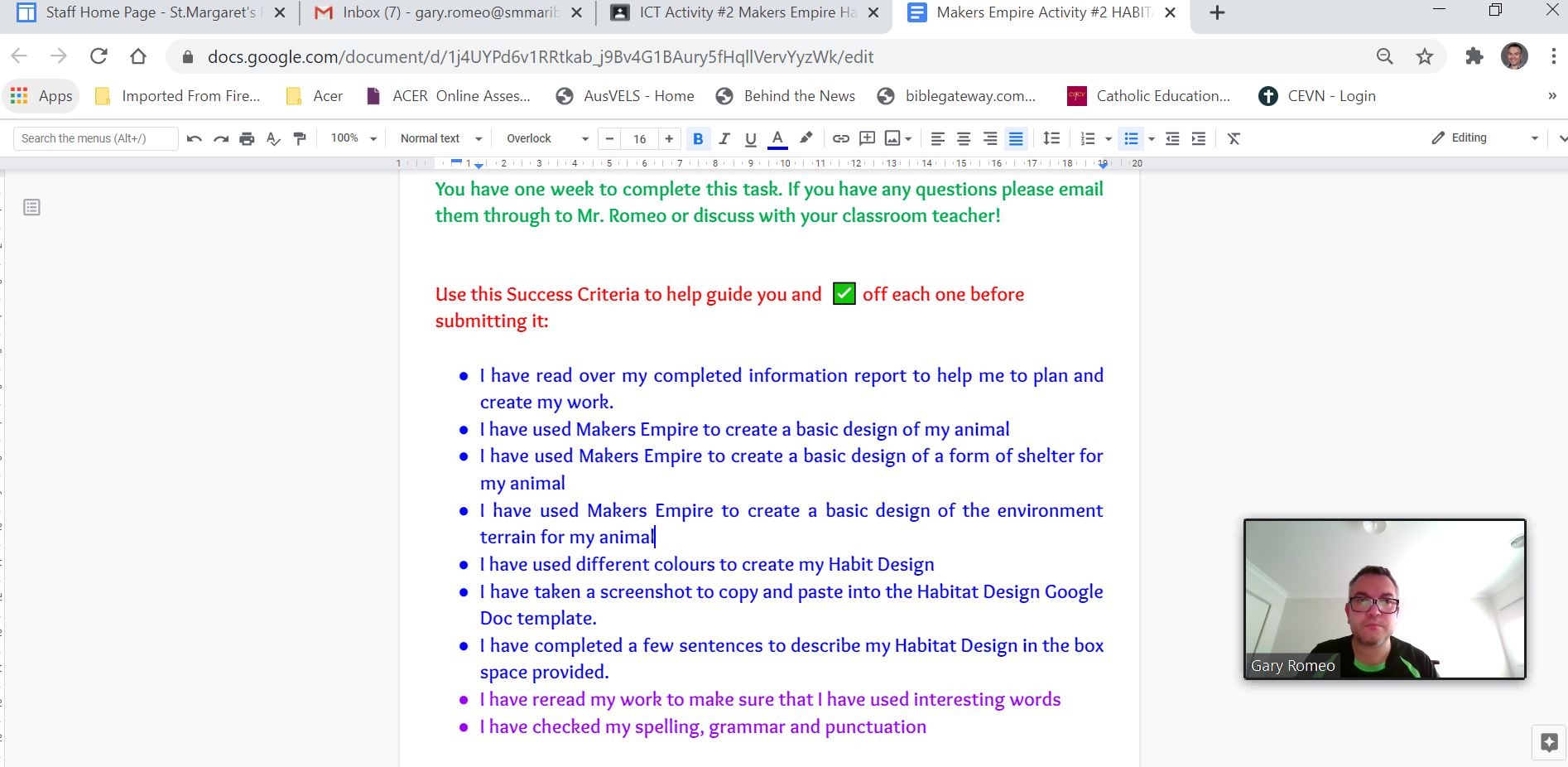This screenshot has height=767, width=1568.
Task: Open numbered list style options
Action: (1109, 139)
